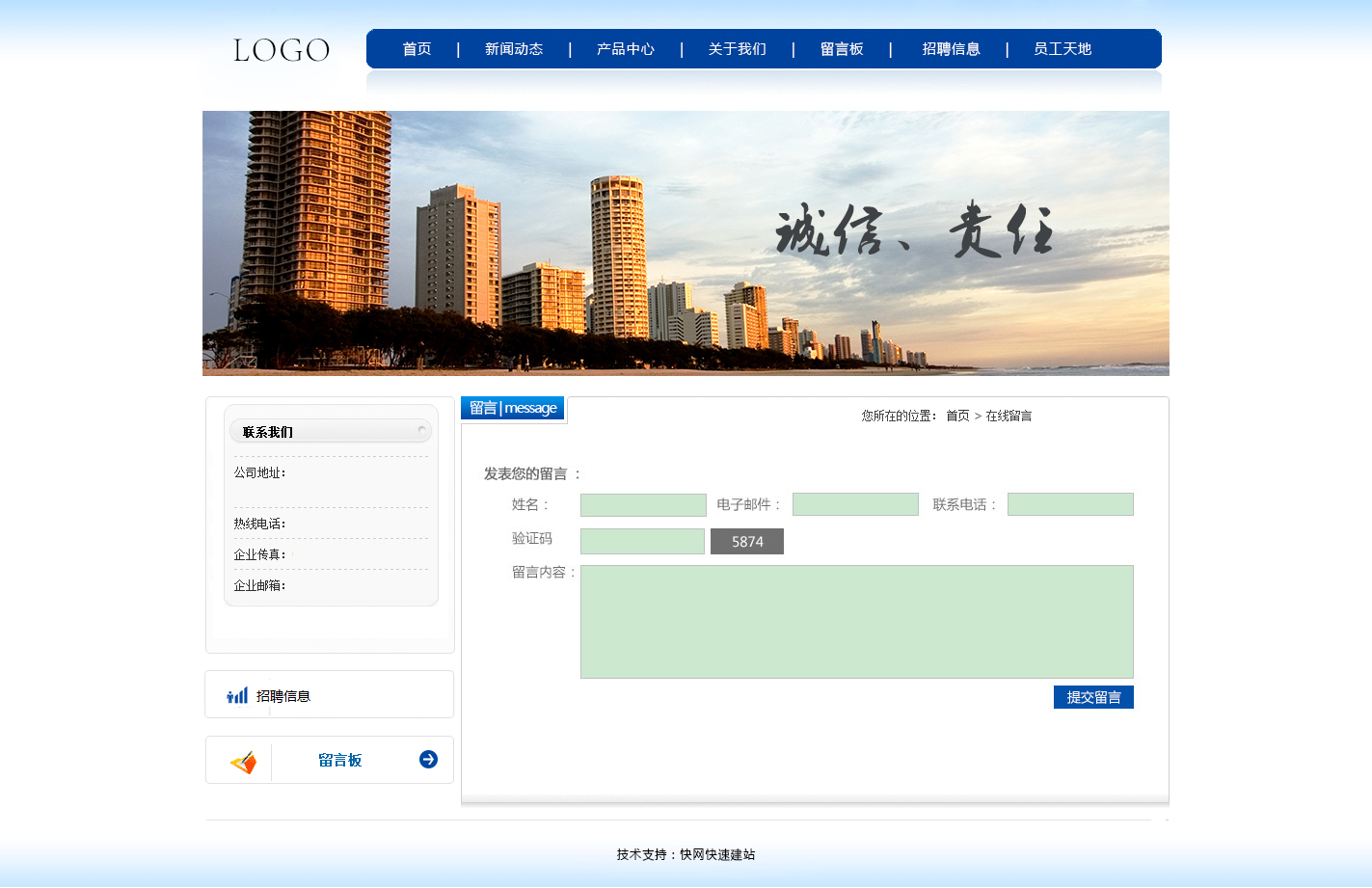Screen dimensions: 1372x888
Task: Click the 首页 breadcrumb link
Action: [957, 417]
